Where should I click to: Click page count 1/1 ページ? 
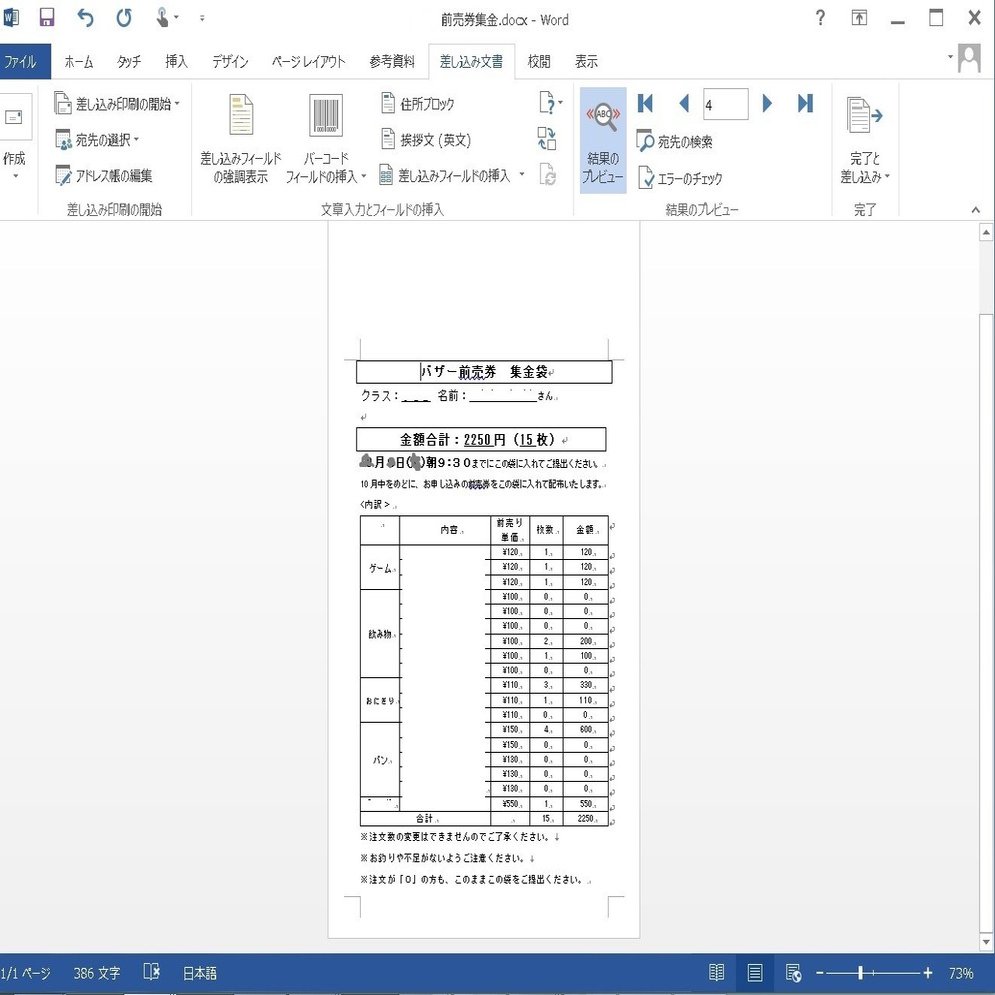[25, 973]
